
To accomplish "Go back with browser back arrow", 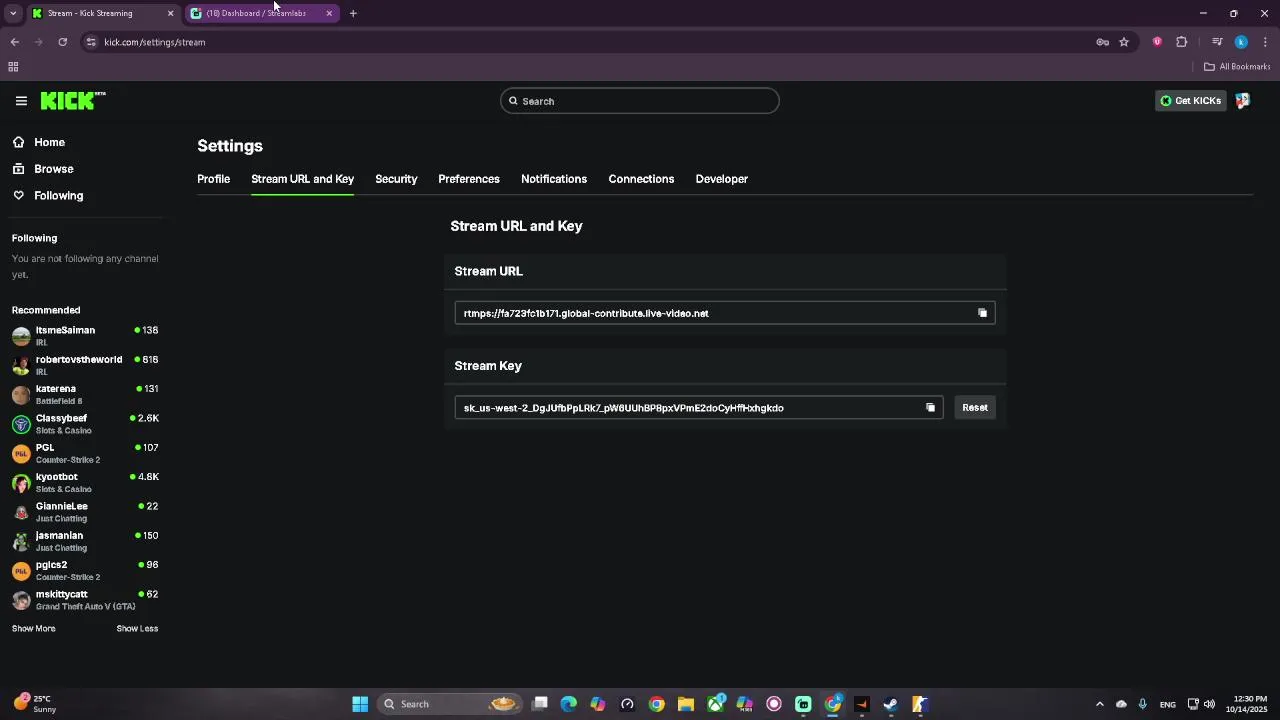I will pyautogui.click(x=15, y=42).
